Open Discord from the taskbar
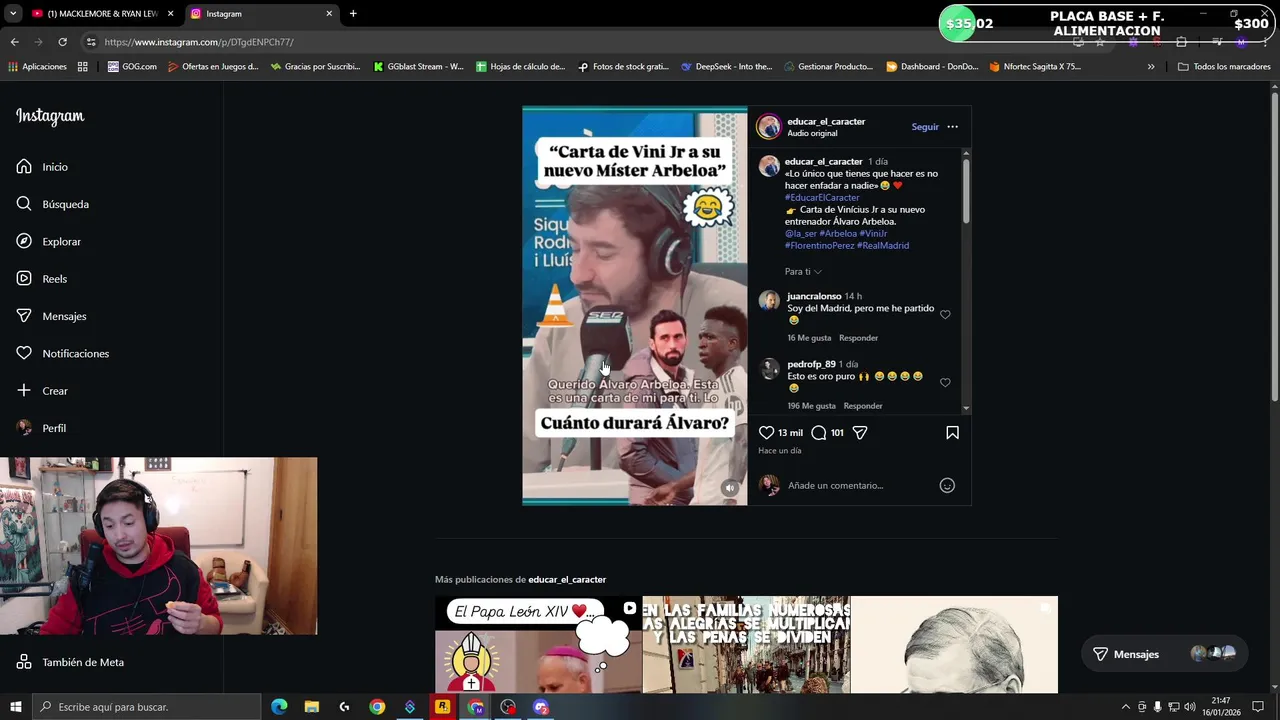Image resolution: width=1280 pixels, height=720 pixels. [x=541, y=707]
